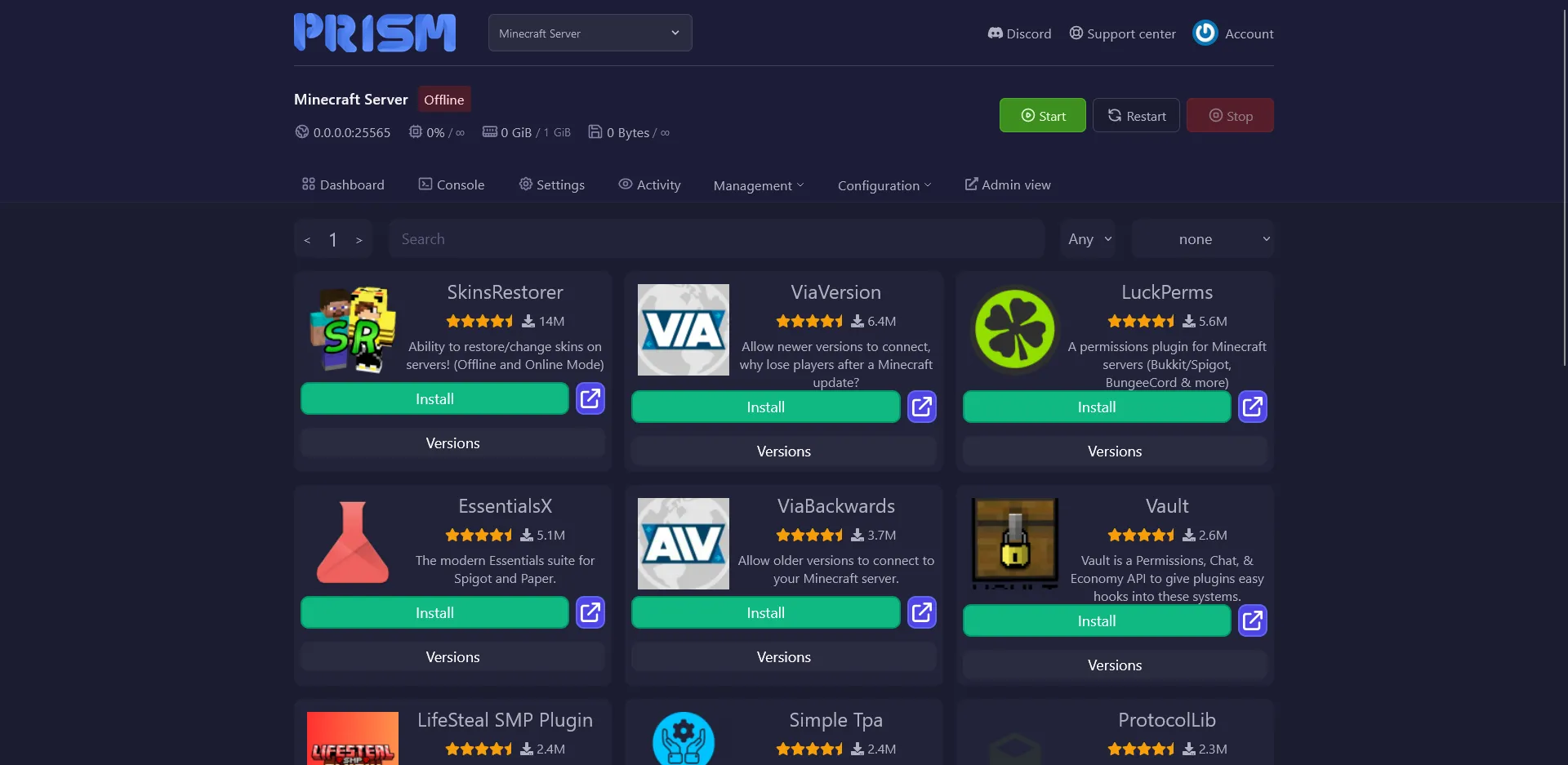Click the PRISM logo
Image resolution: width=1568 pixels, height=765 pixels.
[x=375, y=33]
